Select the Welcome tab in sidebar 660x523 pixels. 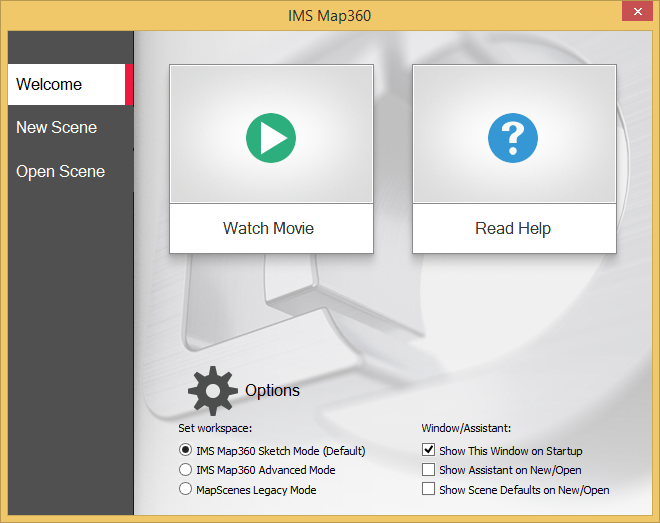click(70, 84)
